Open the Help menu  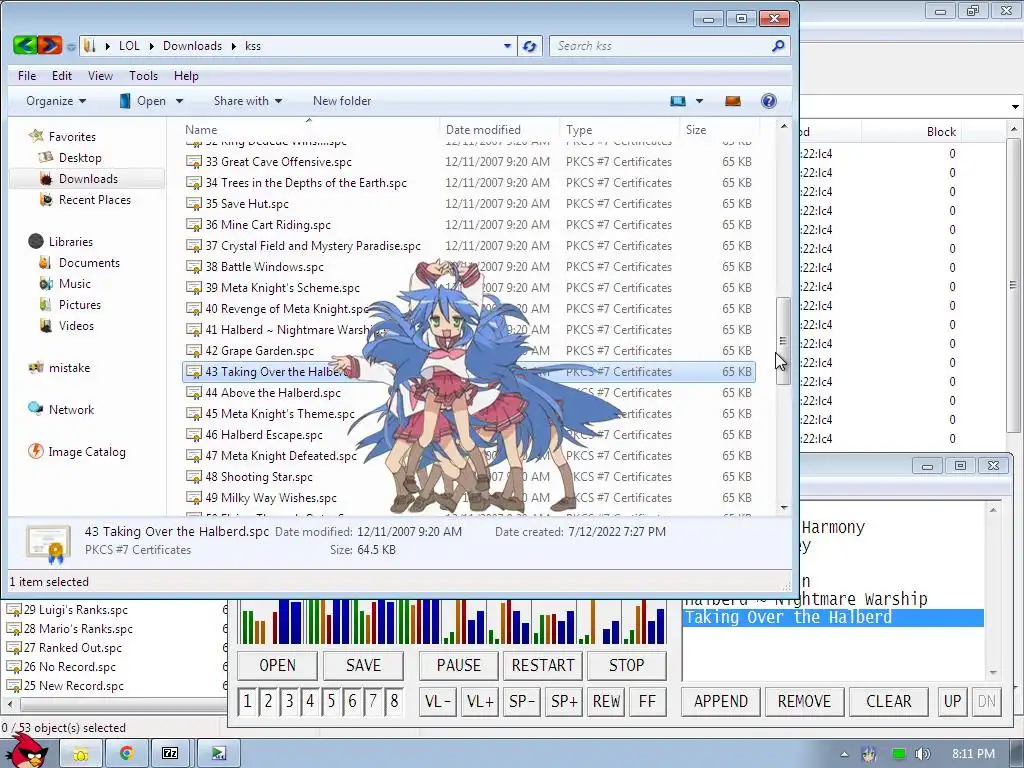point(185,76)
